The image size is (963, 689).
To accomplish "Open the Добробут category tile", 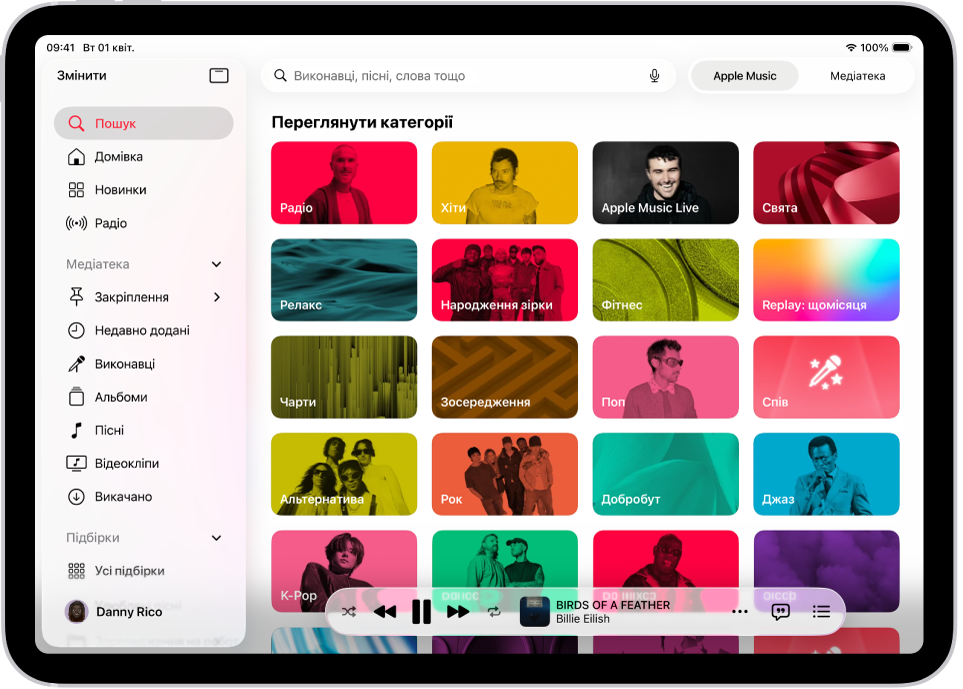I will pos(666,474).
